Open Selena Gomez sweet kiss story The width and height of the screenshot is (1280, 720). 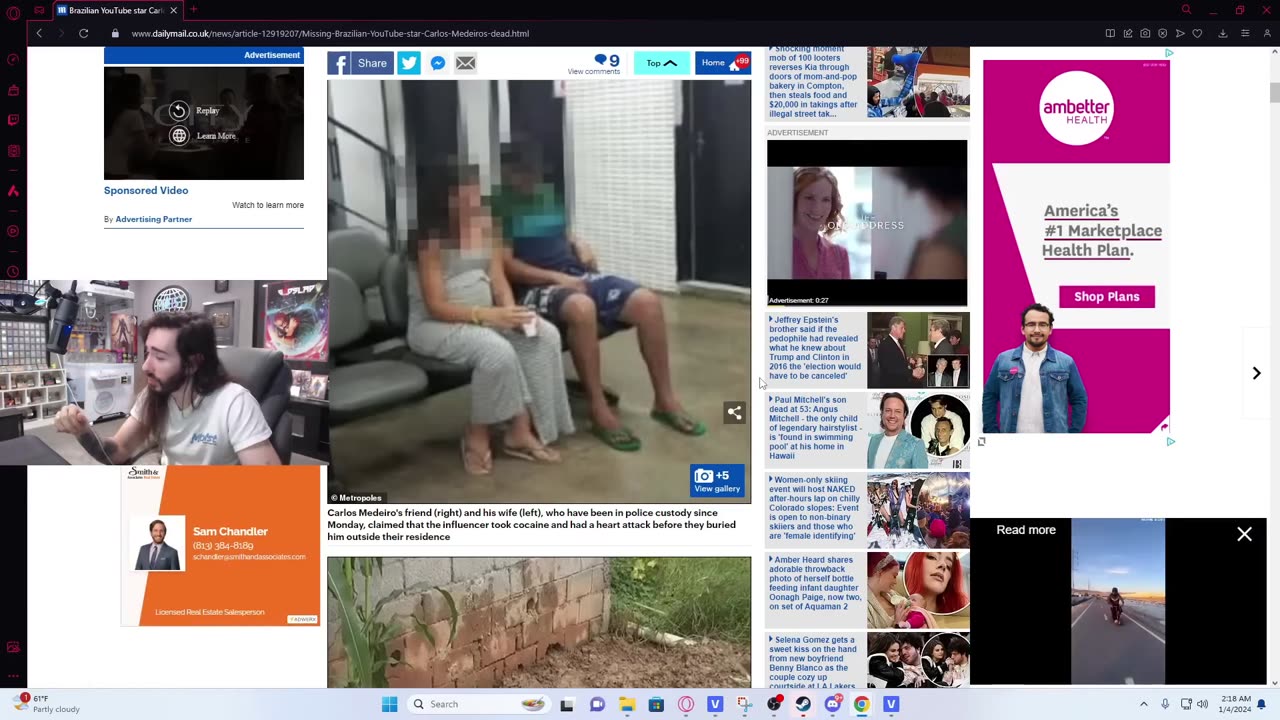click(814, 661)
